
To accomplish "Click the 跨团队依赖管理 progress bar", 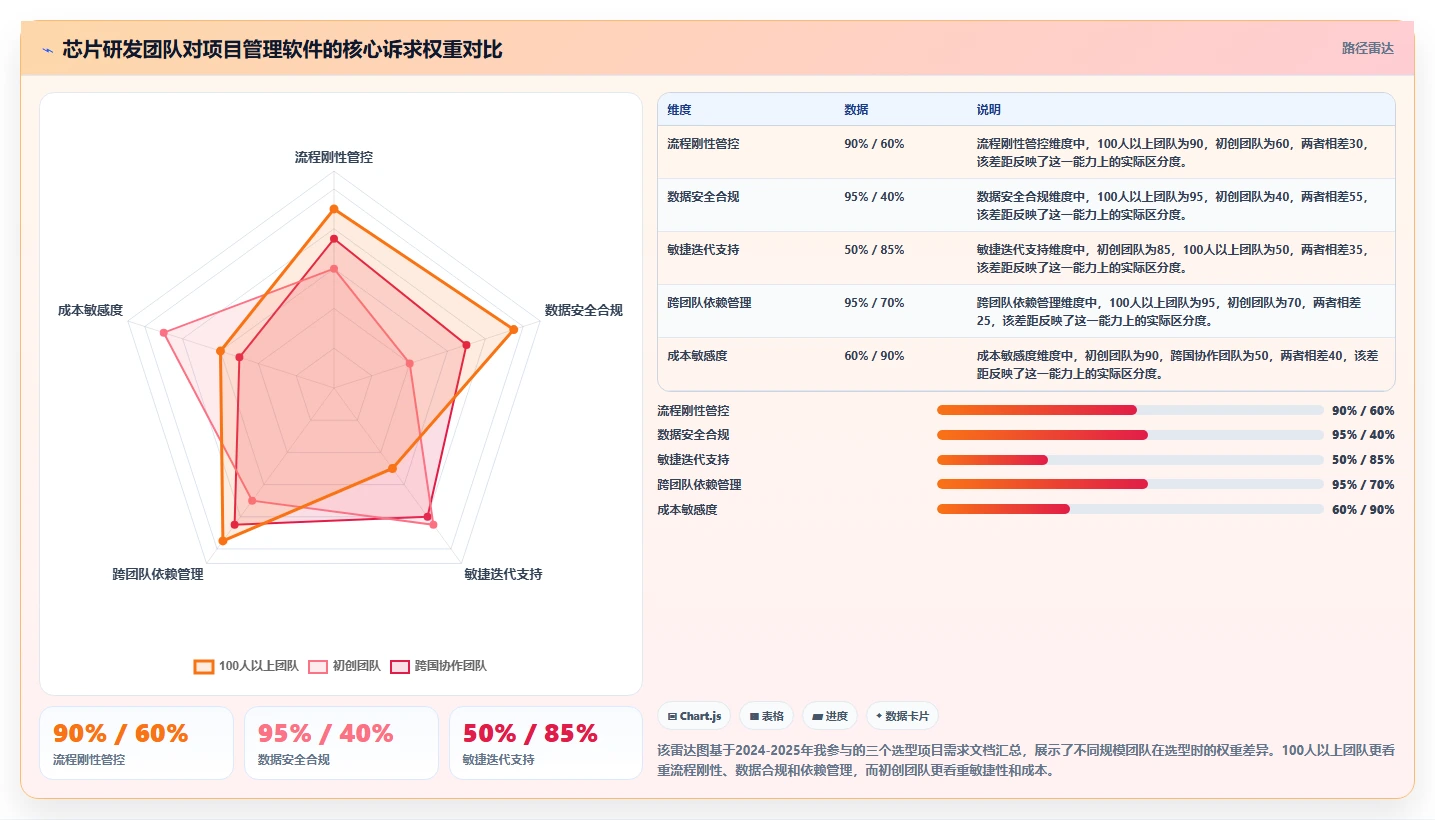I will click(x=1130, y=484).
